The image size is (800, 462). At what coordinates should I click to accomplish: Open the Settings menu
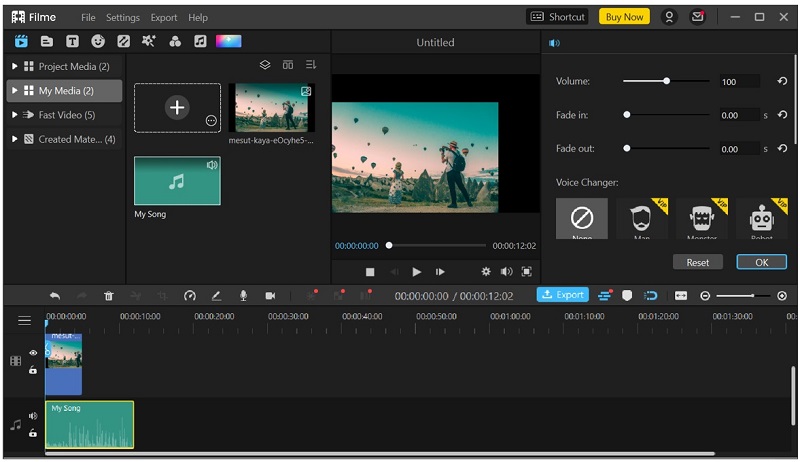[123, 17]
